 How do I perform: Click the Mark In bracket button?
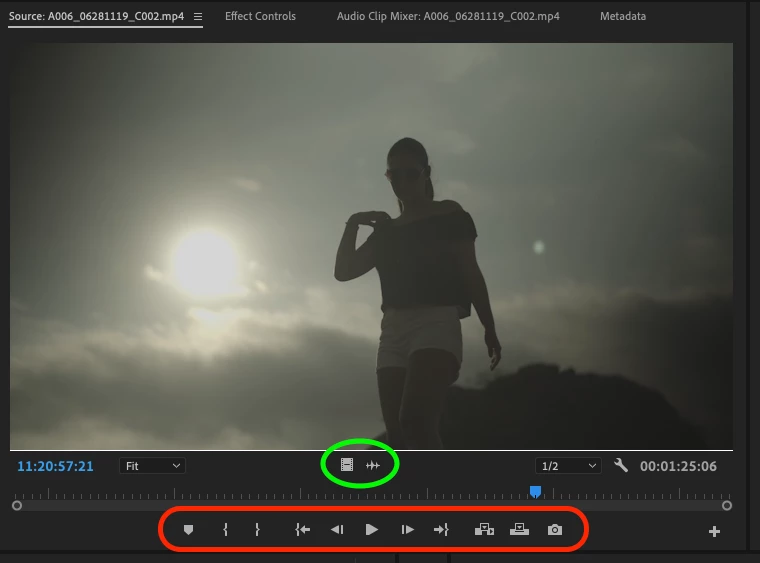[225, 530]
